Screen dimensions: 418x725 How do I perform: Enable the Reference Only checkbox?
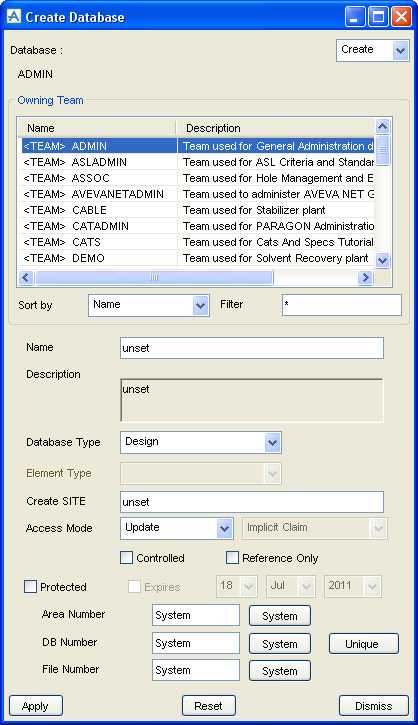(232, 558)
